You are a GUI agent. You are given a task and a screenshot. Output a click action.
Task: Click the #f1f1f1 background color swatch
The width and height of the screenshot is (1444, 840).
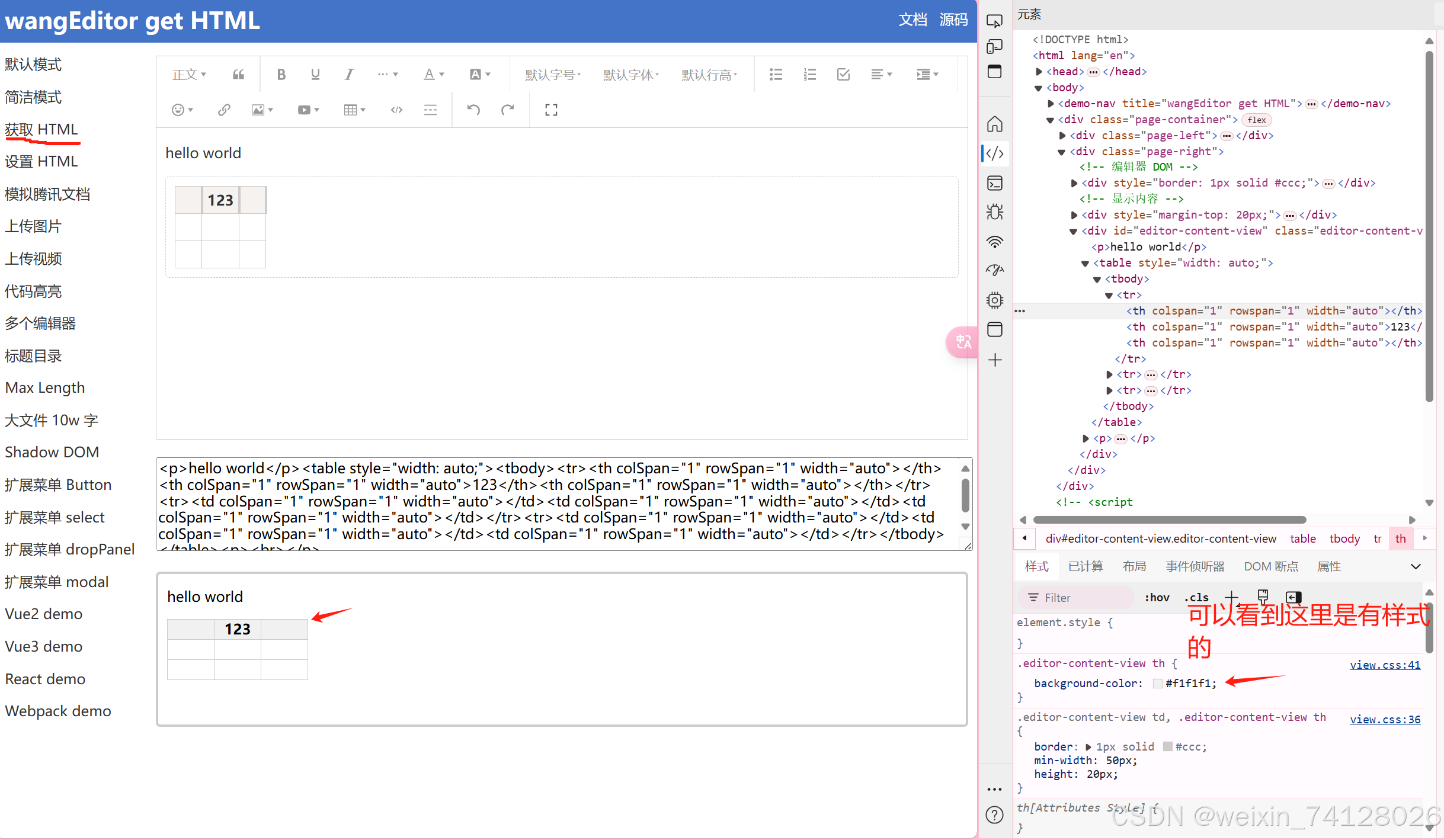point(1157,684)
